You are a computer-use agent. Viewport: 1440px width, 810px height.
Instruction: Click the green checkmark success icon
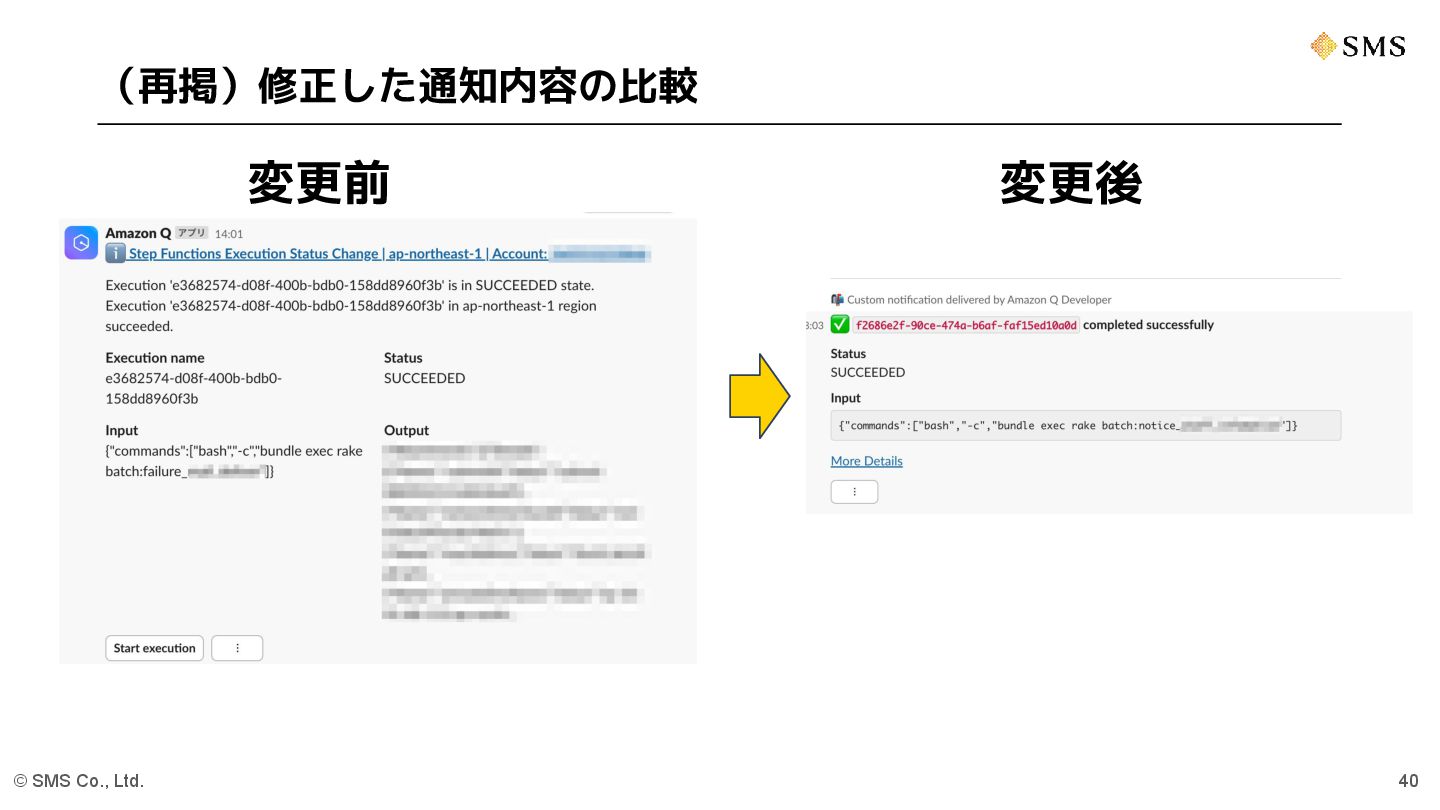tap(840, 325)
